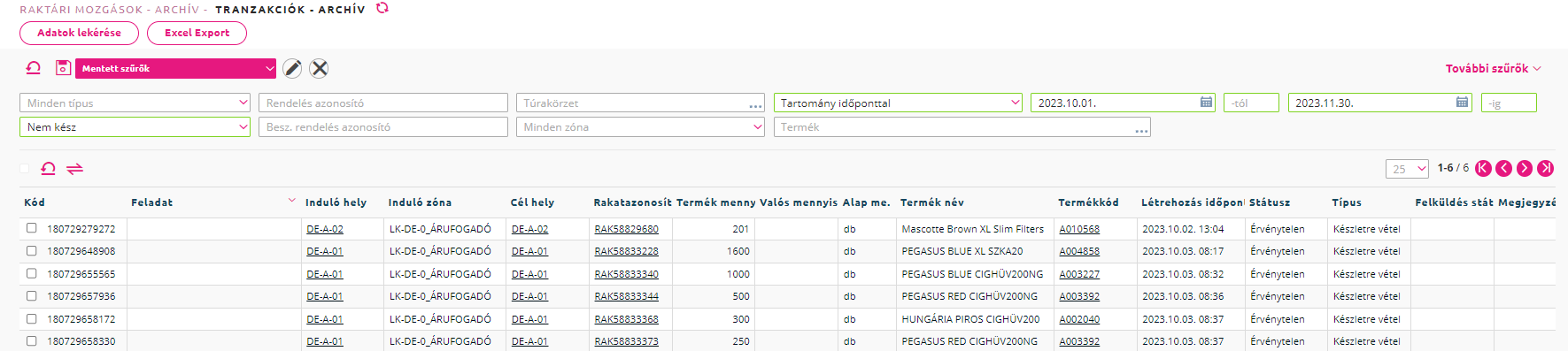Tick the checkbox for row 180729279272
Image resolution: width=1568 pixels, height=351 pixels.
pos(32,228)
